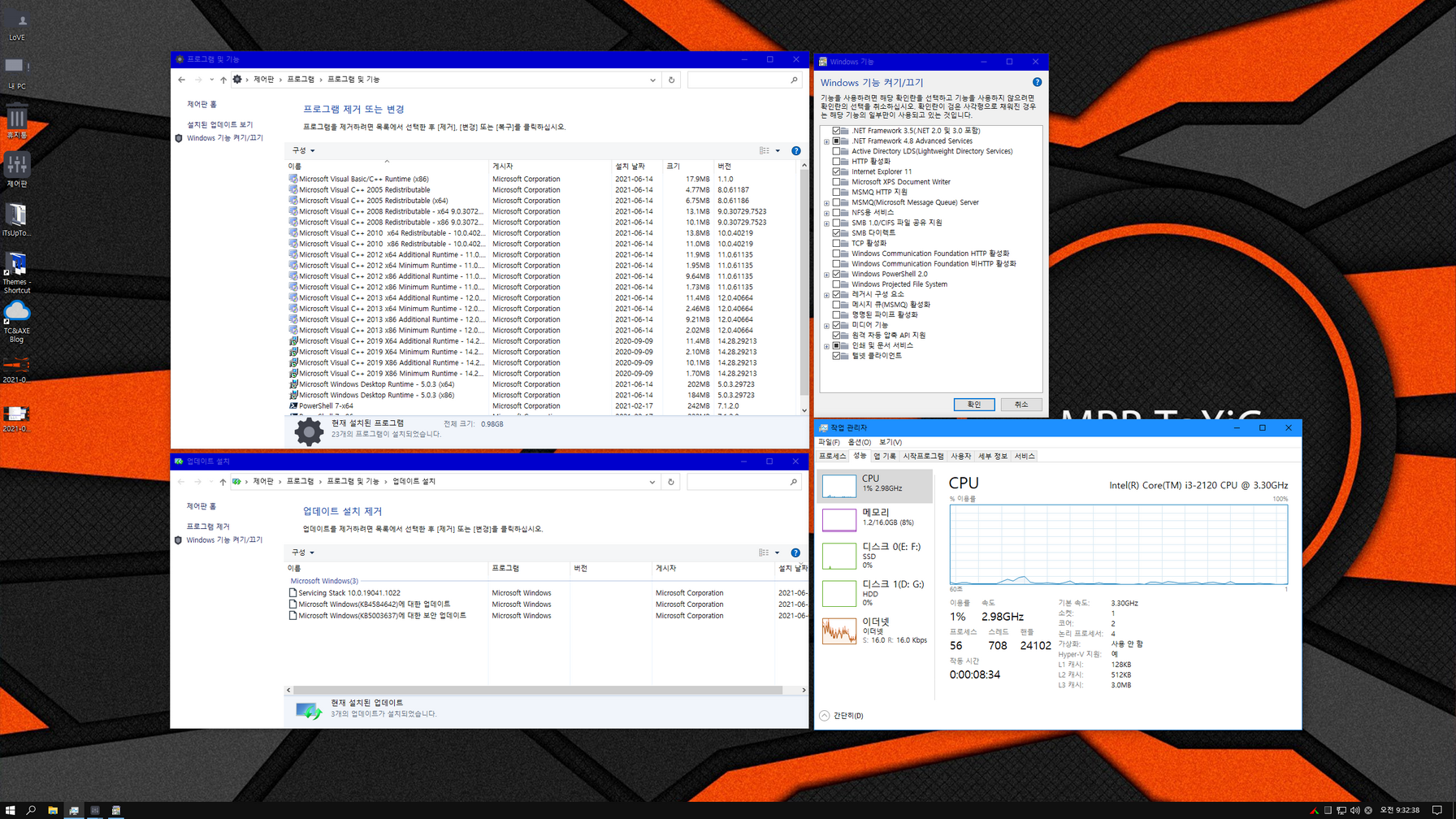Toggle Internet Explorer 11 checkbox
This screenshot has height=819, width=1456.
pyautogui.click(x=837, y=171)
